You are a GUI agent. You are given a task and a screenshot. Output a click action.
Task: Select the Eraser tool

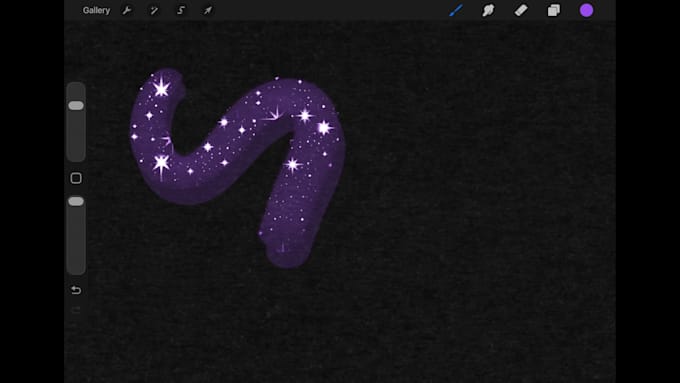(x=521, y=10)
